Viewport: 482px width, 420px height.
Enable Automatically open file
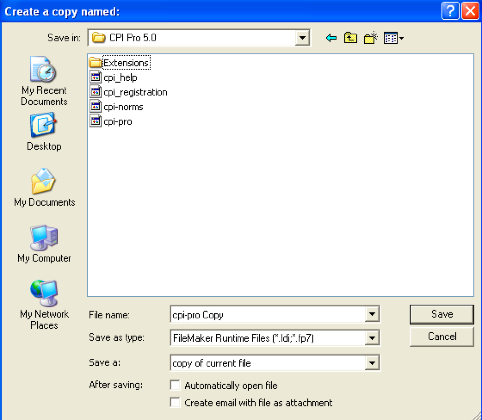175,385
